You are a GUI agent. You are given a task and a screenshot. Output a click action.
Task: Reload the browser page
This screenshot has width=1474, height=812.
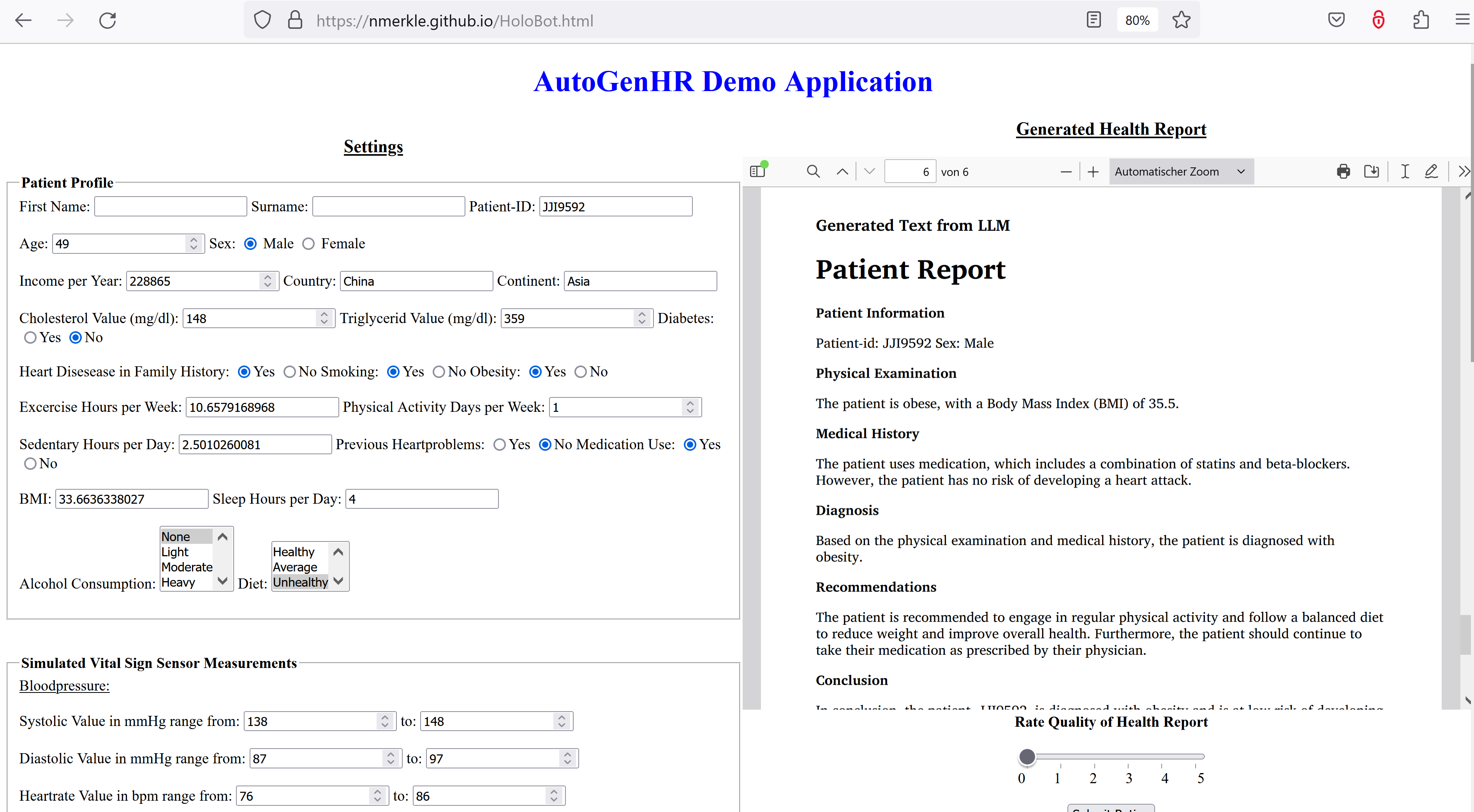click(107, 21)
